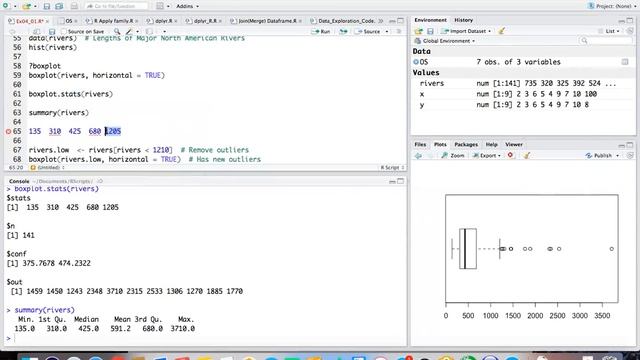Screen dimensions: 640x360
Task: Switch to the Environment tab
Action: click(x=430, y=20)
